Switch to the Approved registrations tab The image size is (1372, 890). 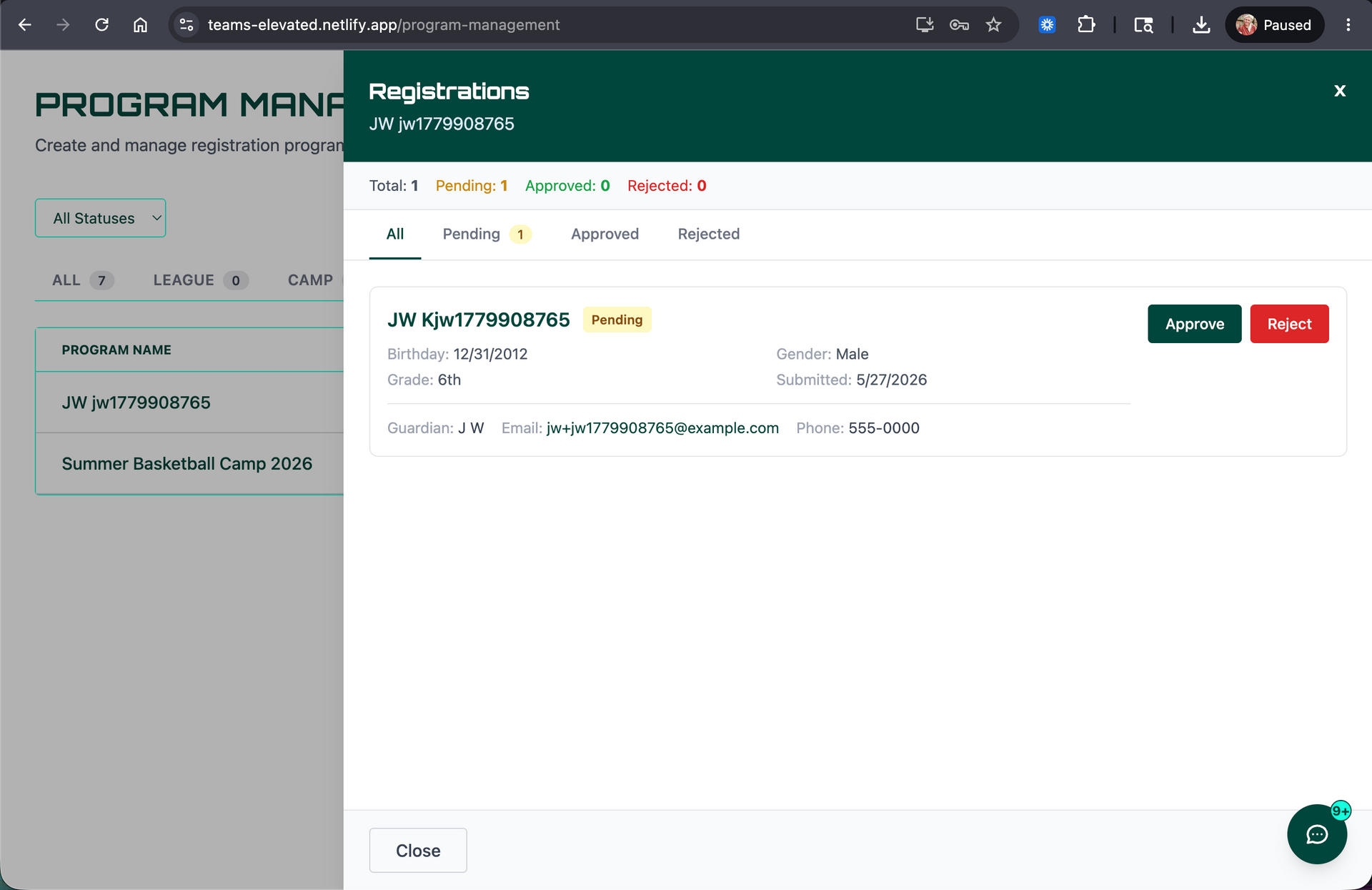[605, 234]
